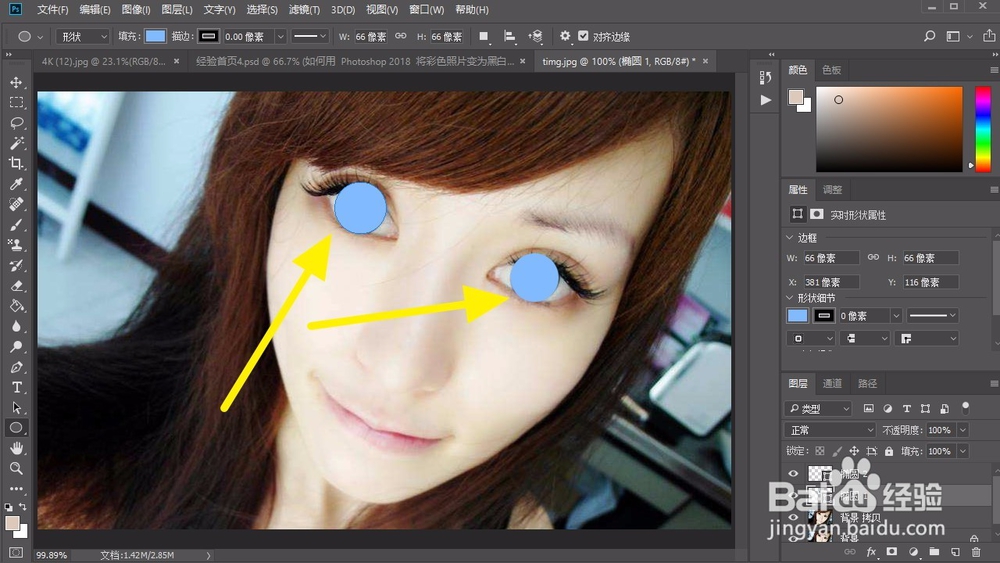Select the Paint Bucket tool
The width and height of the screenshot is (1000, 563).
coord(17,306)
